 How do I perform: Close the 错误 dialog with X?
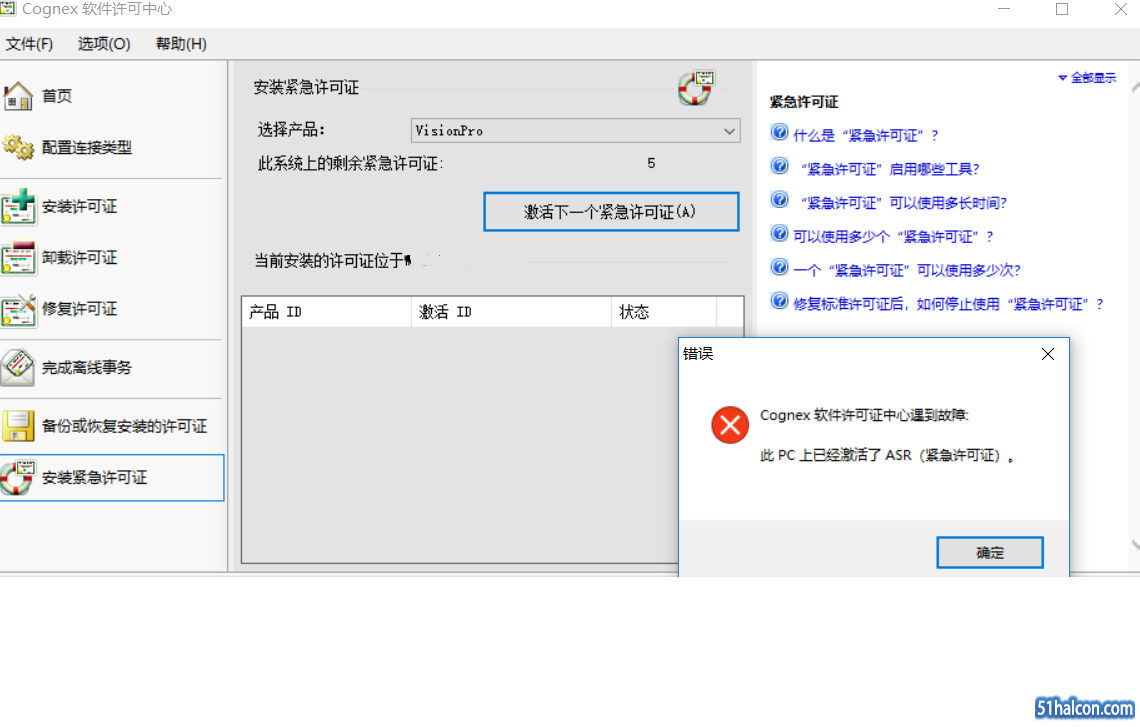coord(1048,354)
